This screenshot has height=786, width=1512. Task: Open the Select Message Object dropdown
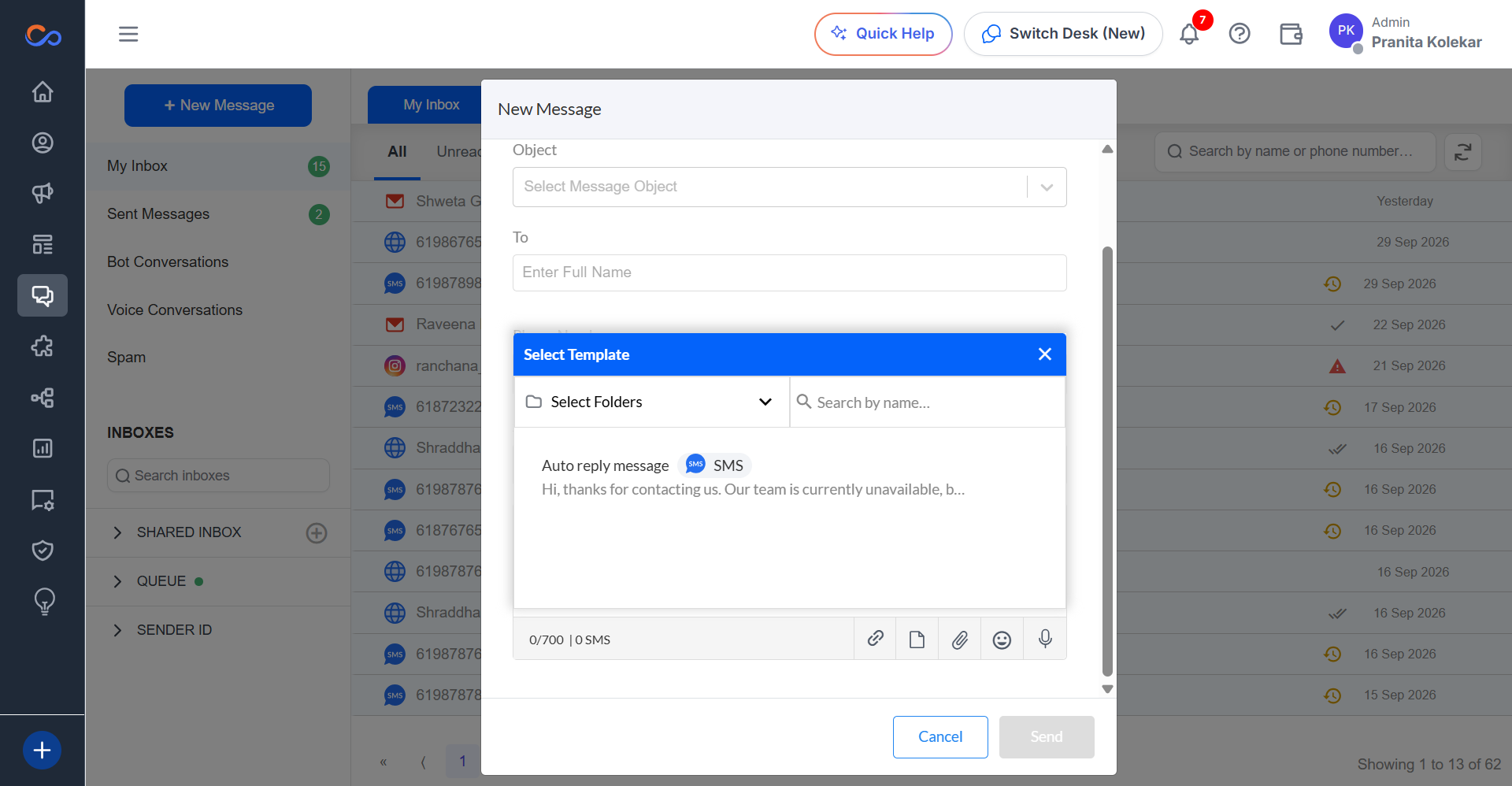coord(789,187)
